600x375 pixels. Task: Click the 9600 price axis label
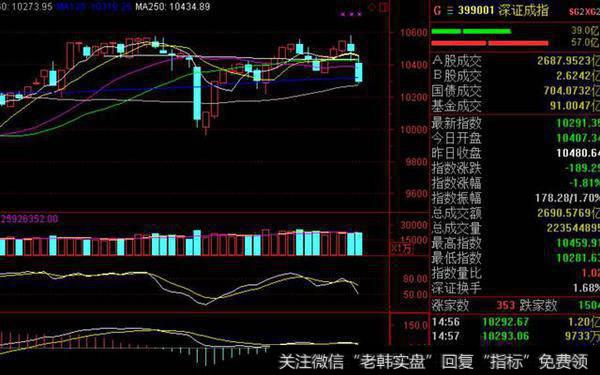pyautogui.click(x=416, y=194)
